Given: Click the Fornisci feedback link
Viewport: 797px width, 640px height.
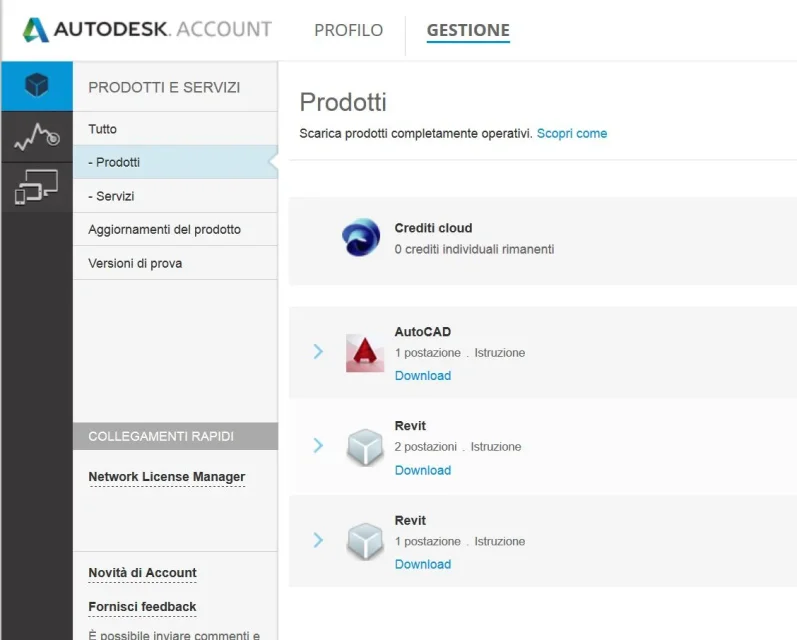Looking at the screenshot, I should click(x=142, y=607).
